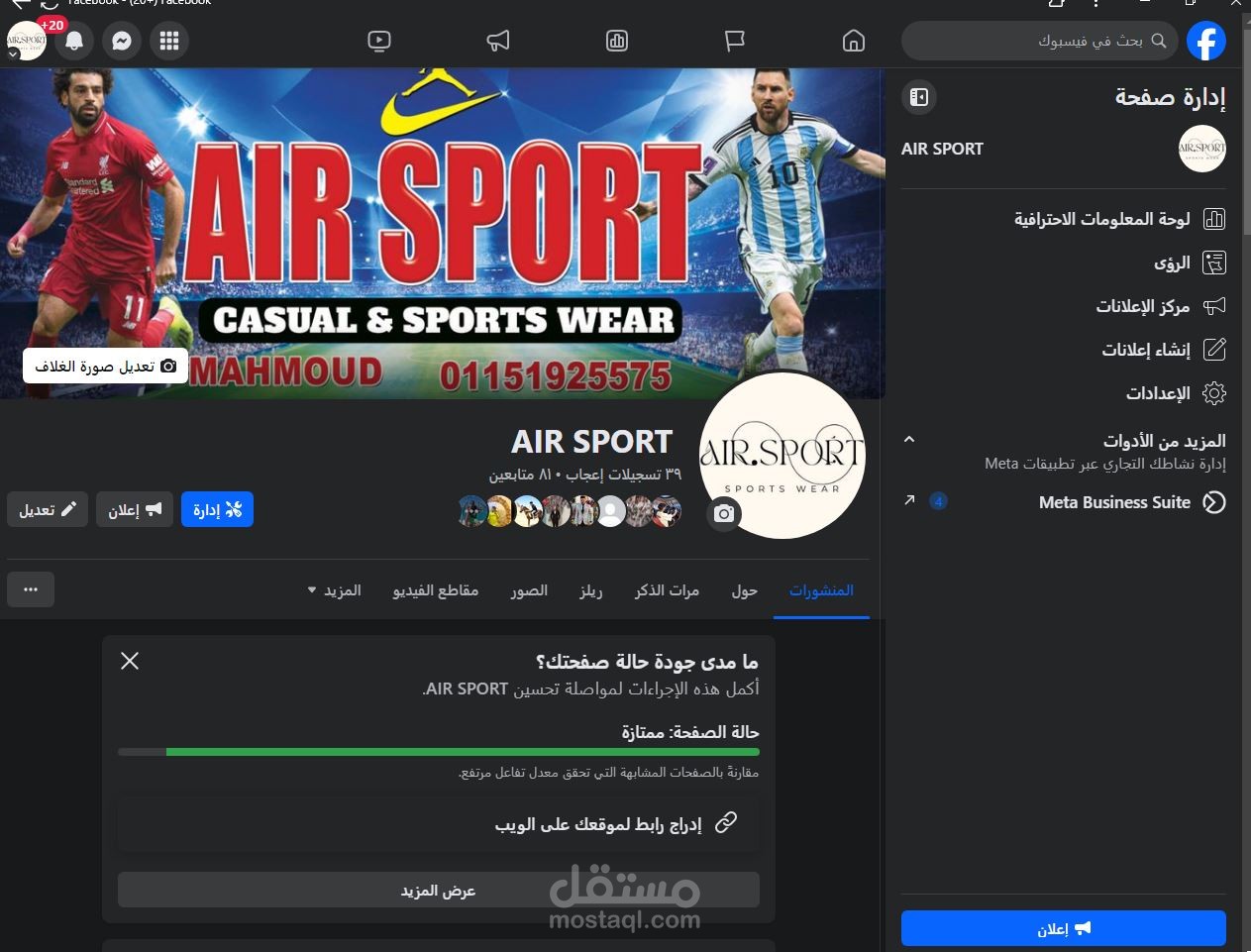Screen dimensions: 1251x952
Task: Open the Ad Center megaphone icon in top bar
Action: (x=498, y=41)
